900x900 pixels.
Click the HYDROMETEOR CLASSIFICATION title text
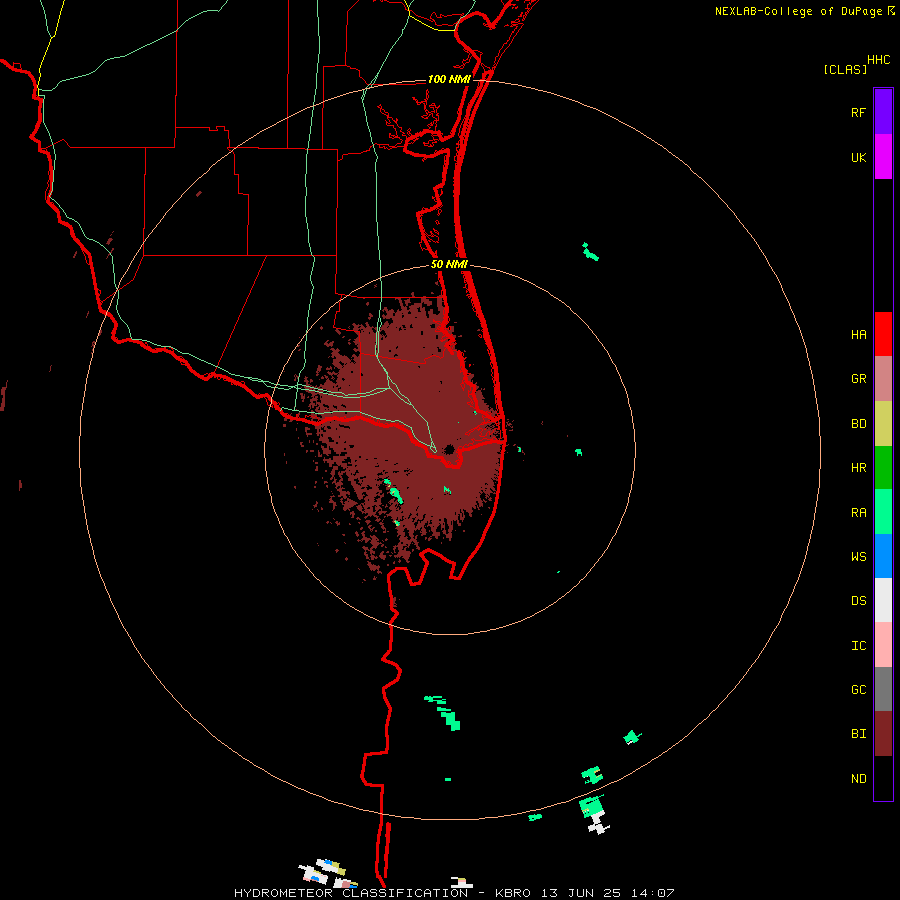(351, 893)
